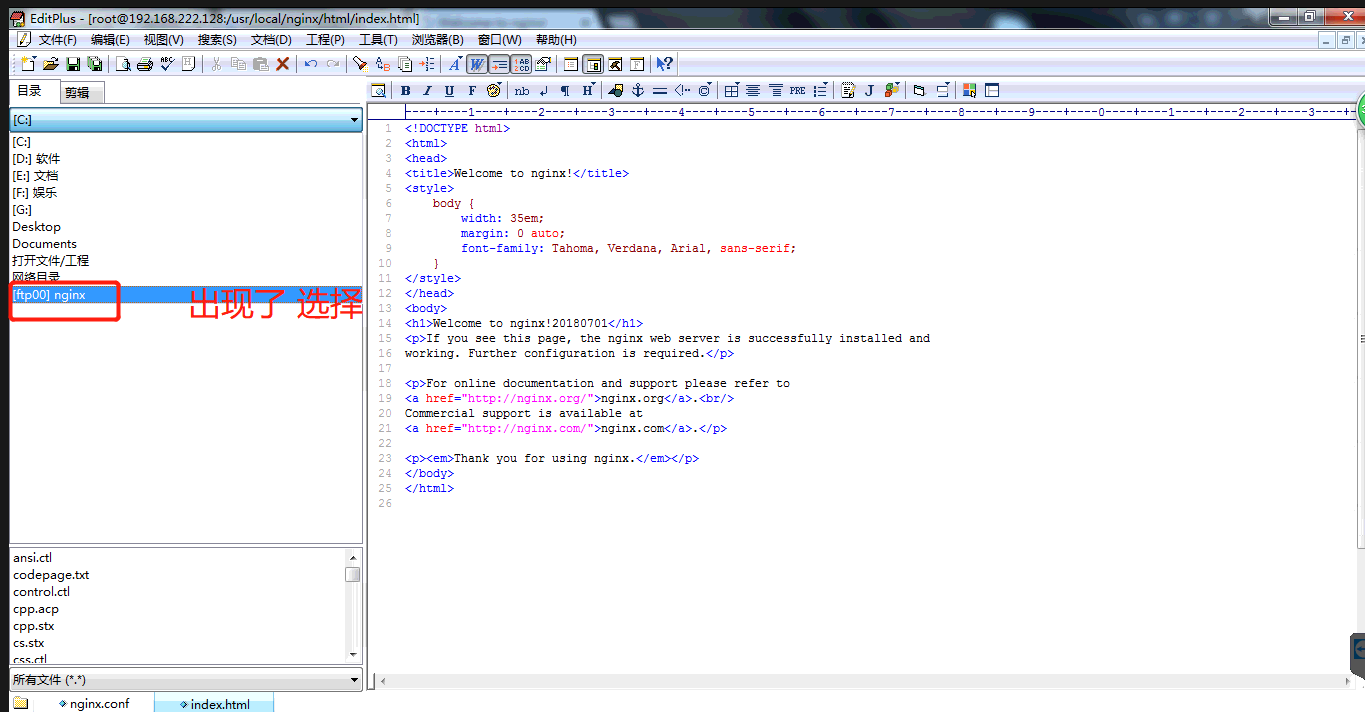Click the View in Browser magnifier icon
Viewport: 1365px width, 712px height.
378,90
